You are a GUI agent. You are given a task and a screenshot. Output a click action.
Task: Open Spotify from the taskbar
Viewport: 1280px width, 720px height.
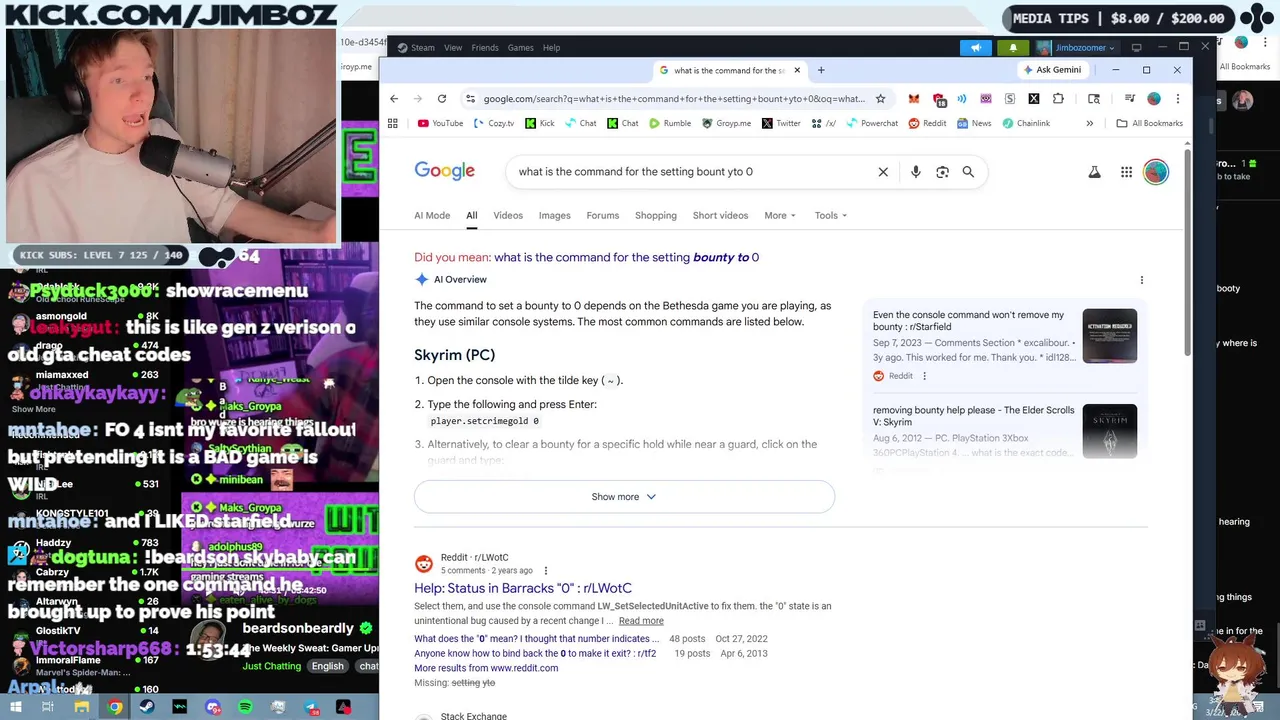click(x=245, y=707)
